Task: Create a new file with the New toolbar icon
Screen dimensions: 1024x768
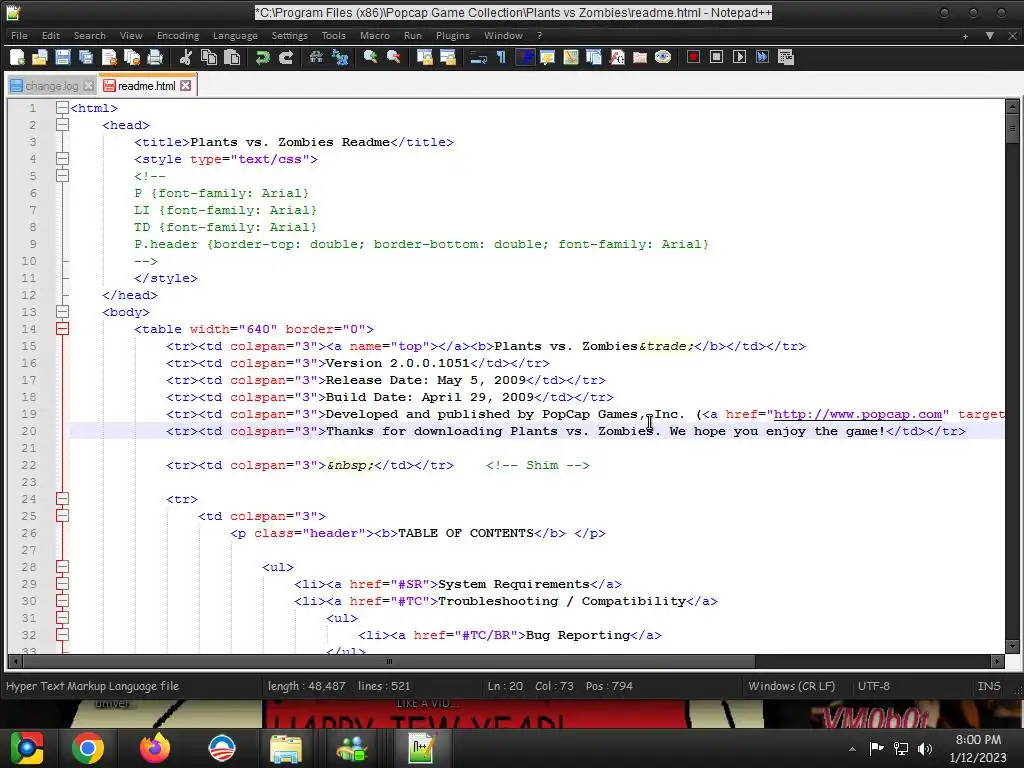Action: click(x=18, y=57)
